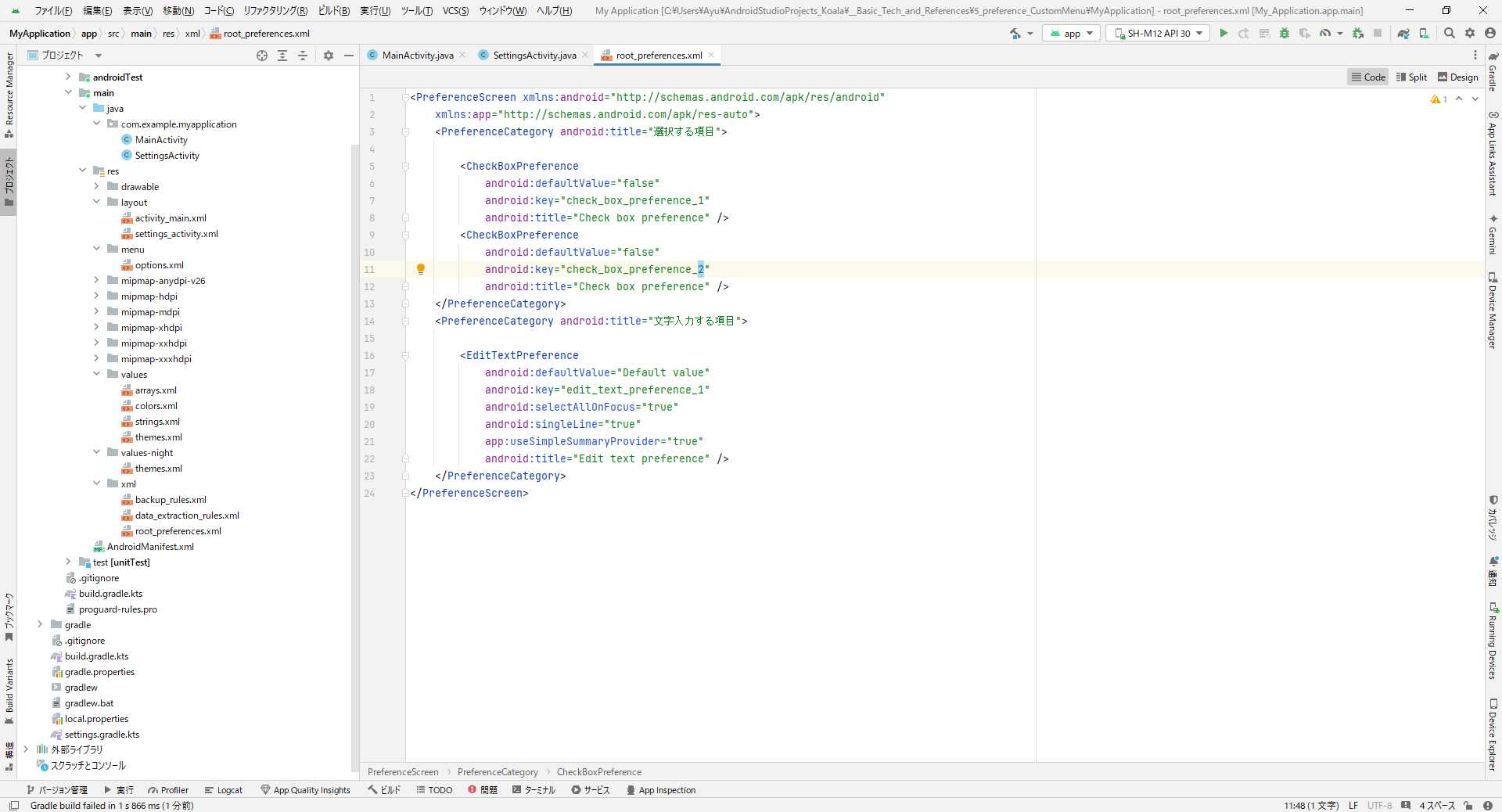
Task: Open Search Everywhere magnifier icon
Action: click(x=1450, y=34)
